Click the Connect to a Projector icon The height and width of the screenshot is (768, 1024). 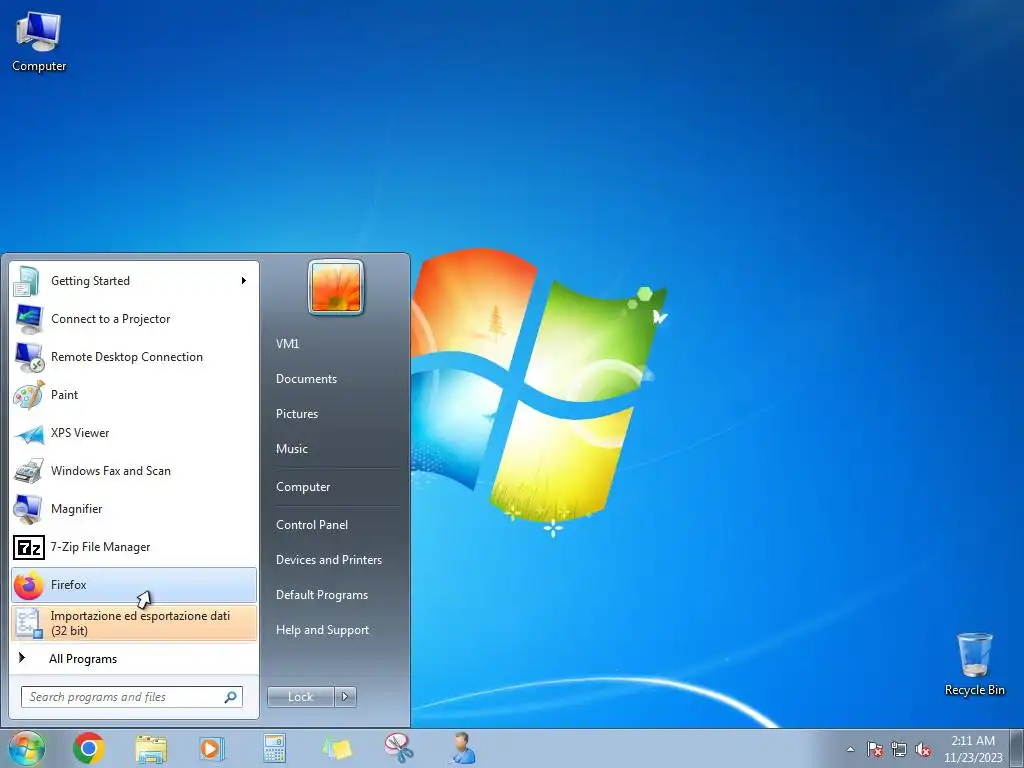29,319
